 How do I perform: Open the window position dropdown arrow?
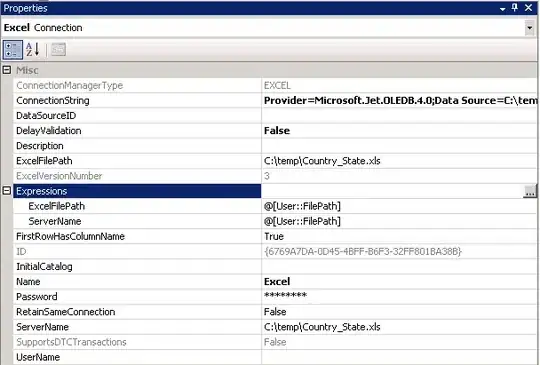click(503, 9)
